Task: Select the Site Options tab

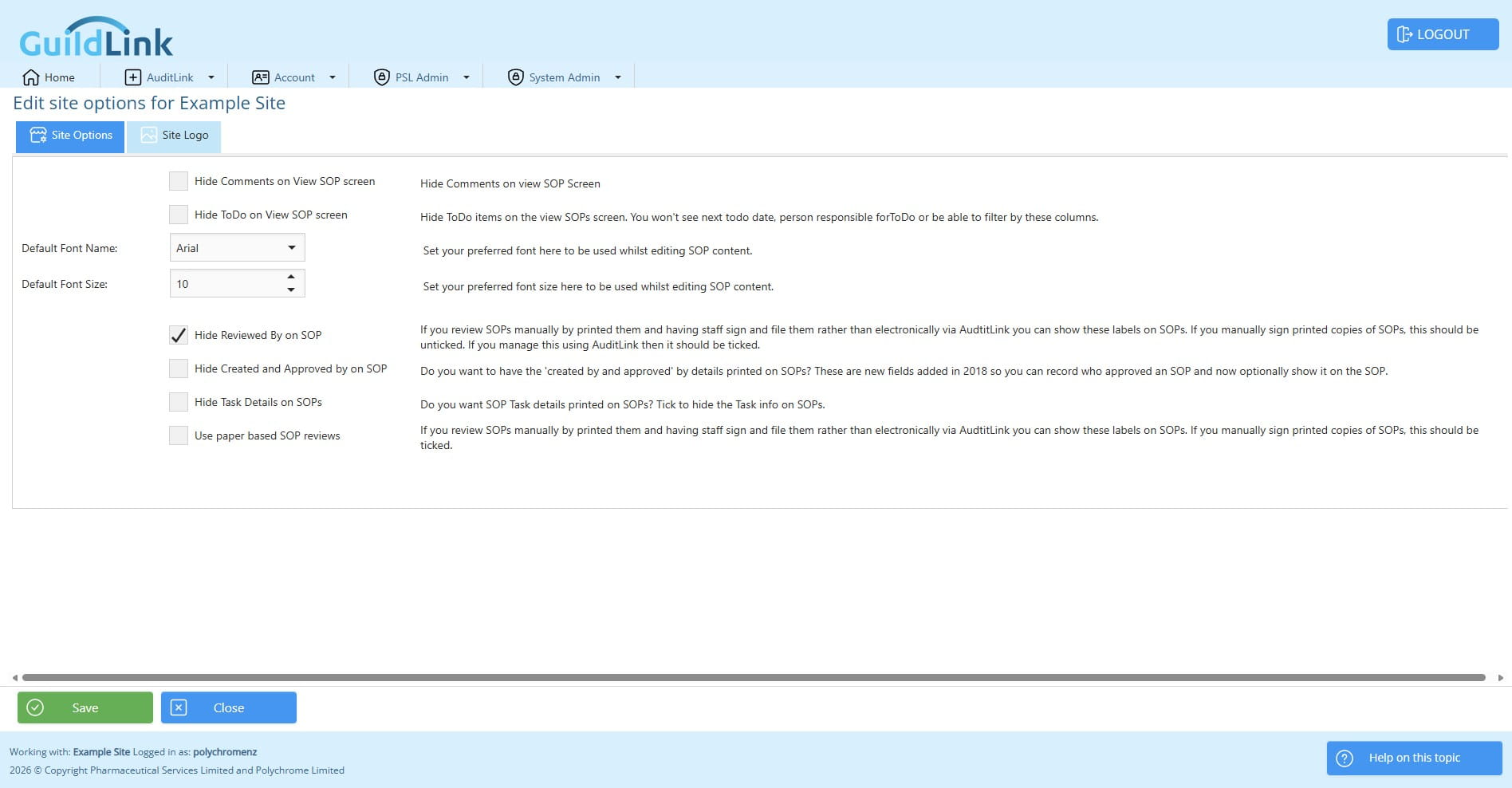Action: (70, 136)
